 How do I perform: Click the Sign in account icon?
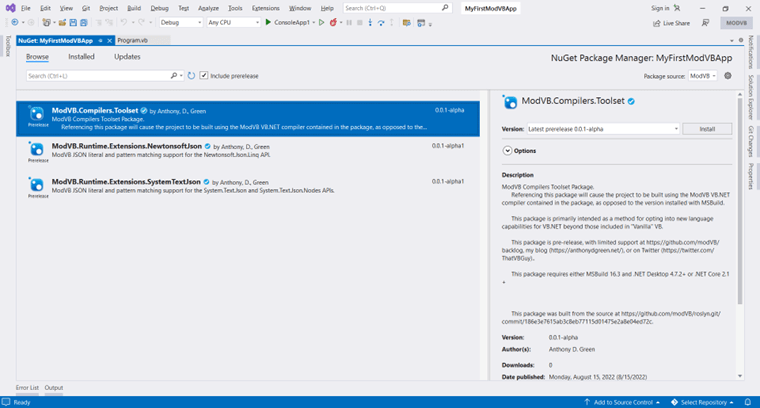(678, 8)
